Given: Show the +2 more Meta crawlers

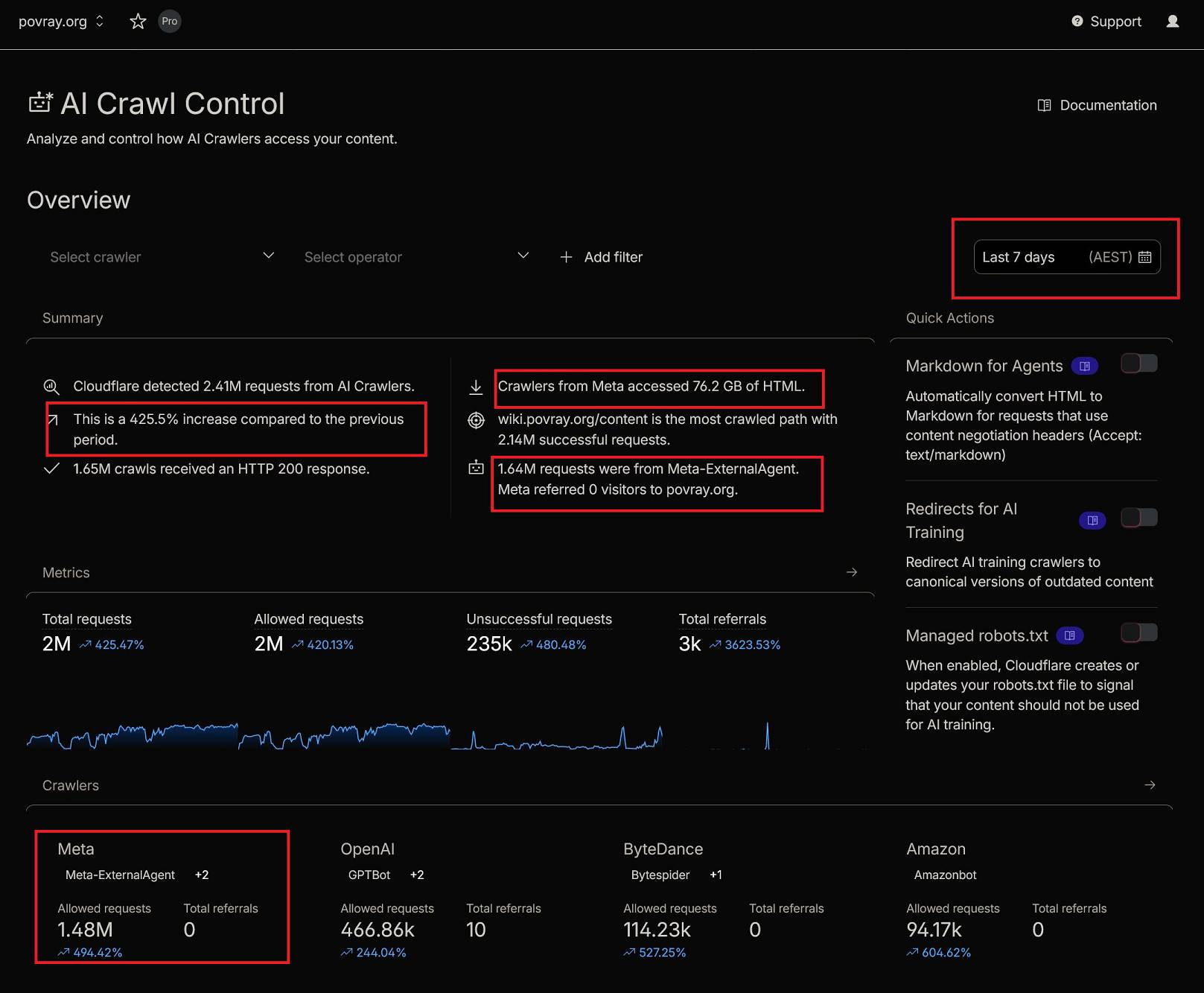Looking at the screenshot, I should point(202,875).
